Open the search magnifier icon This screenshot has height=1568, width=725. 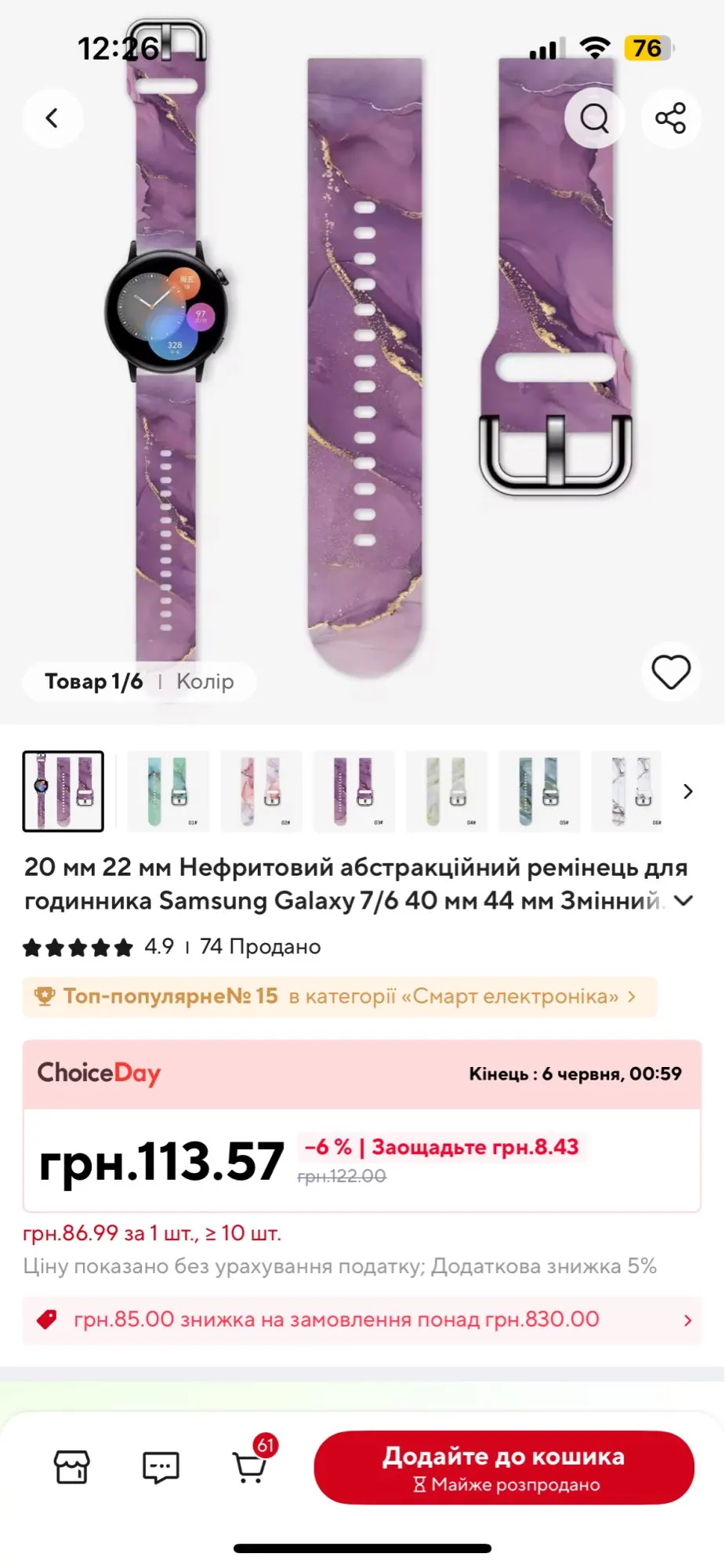coord(594,118)
